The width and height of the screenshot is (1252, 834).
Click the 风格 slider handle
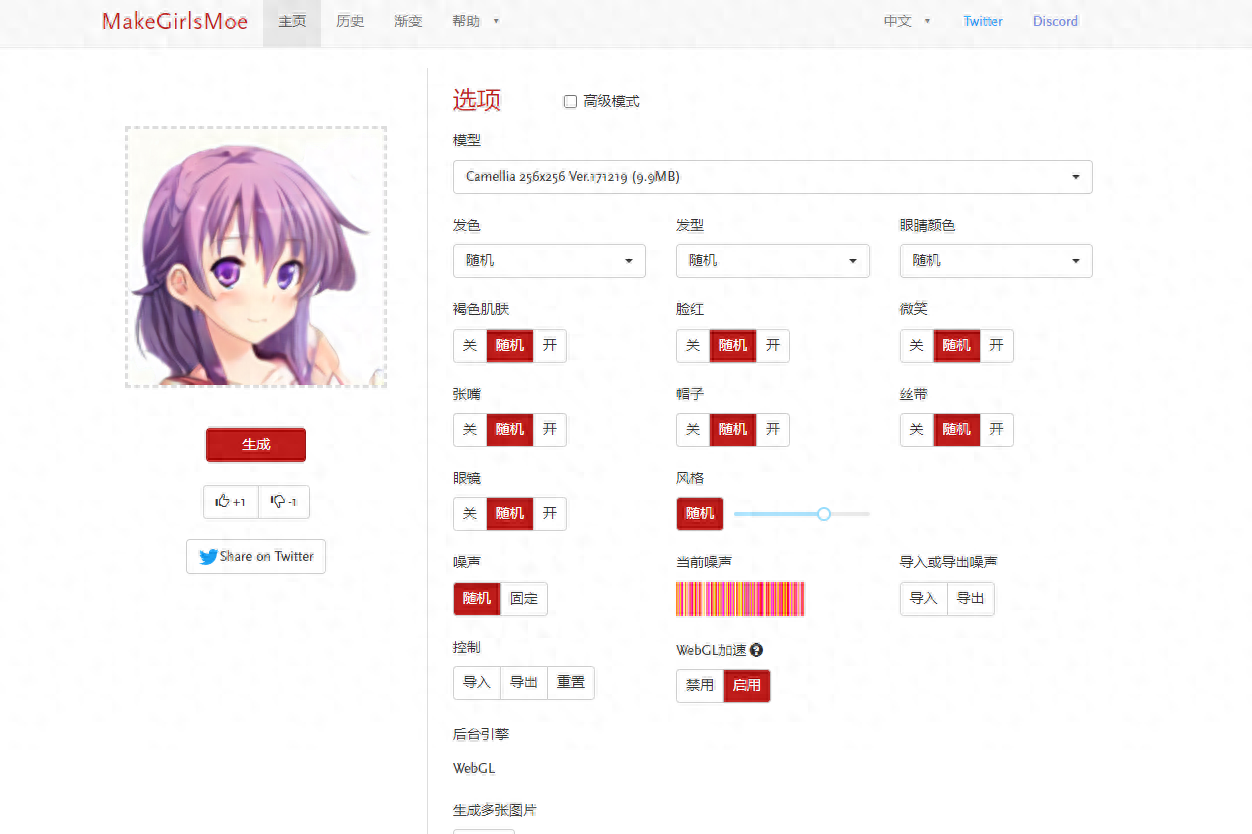(824, 514)
